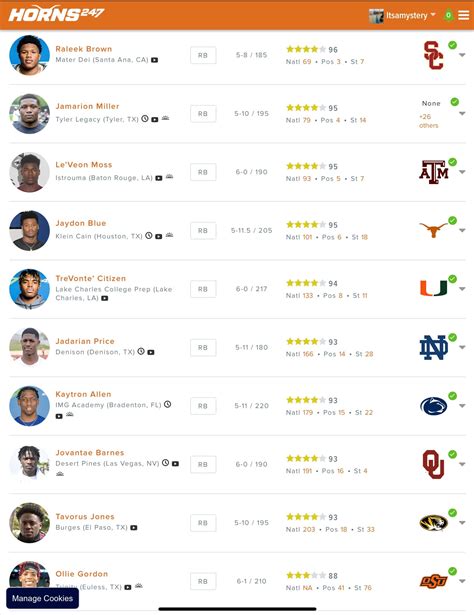Click Manage Cookies button
Screen dimensions: 474x615
click(x=42, y=598)
